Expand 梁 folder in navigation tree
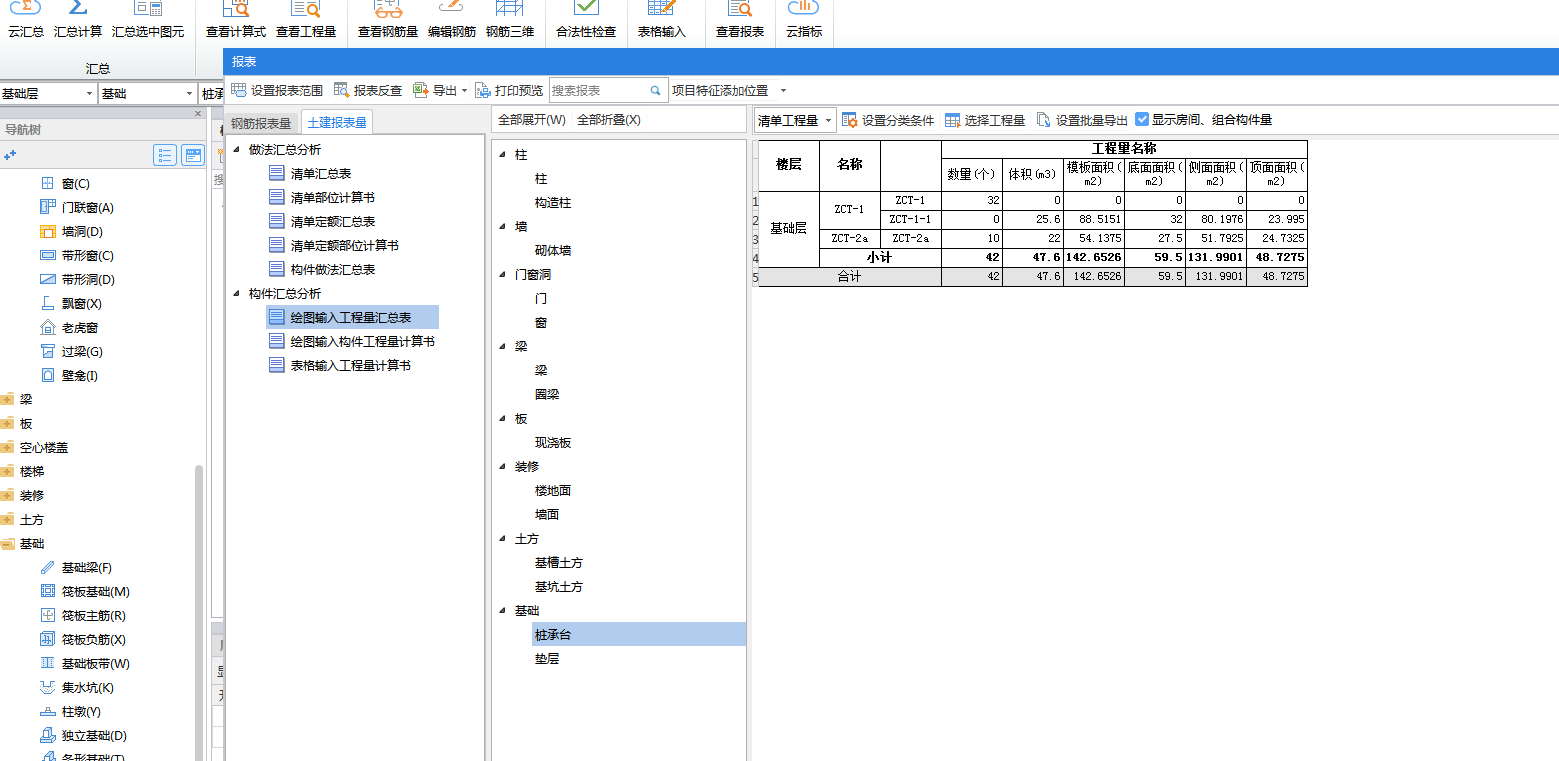The width and height of the screenshot is (1559, 761). [8, 400]
